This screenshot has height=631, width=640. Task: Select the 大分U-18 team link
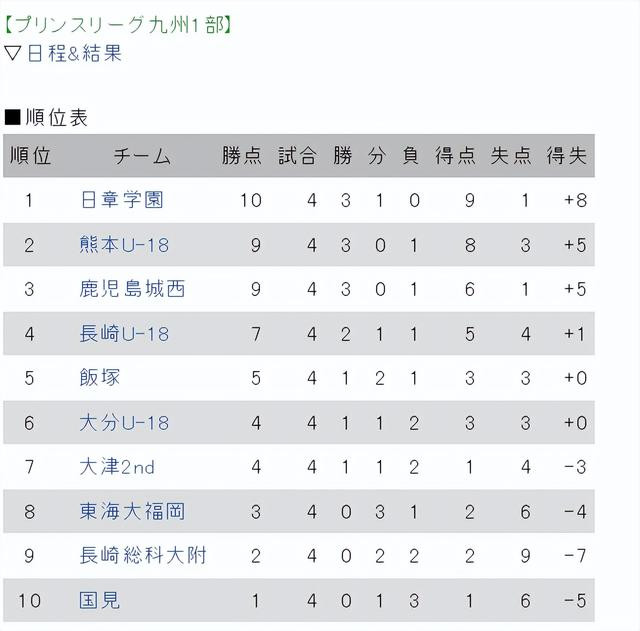coord(124,423)
